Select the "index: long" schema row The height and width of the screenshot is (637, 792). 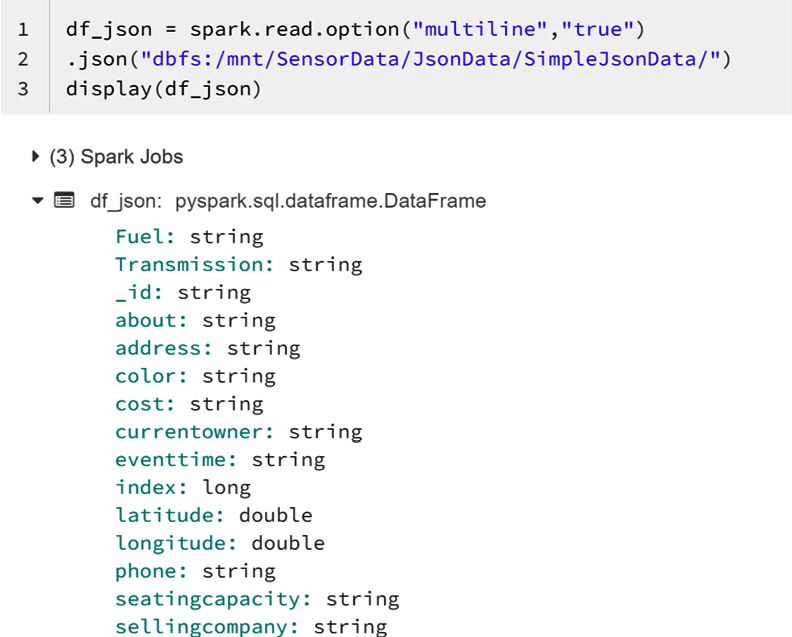click(183, 487)
